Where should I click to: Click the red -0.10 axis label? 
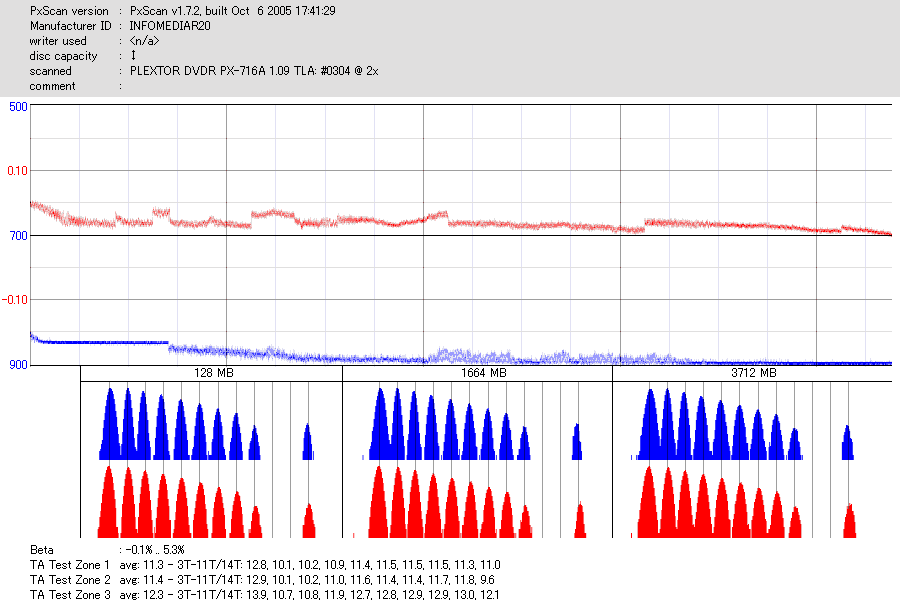15,299
